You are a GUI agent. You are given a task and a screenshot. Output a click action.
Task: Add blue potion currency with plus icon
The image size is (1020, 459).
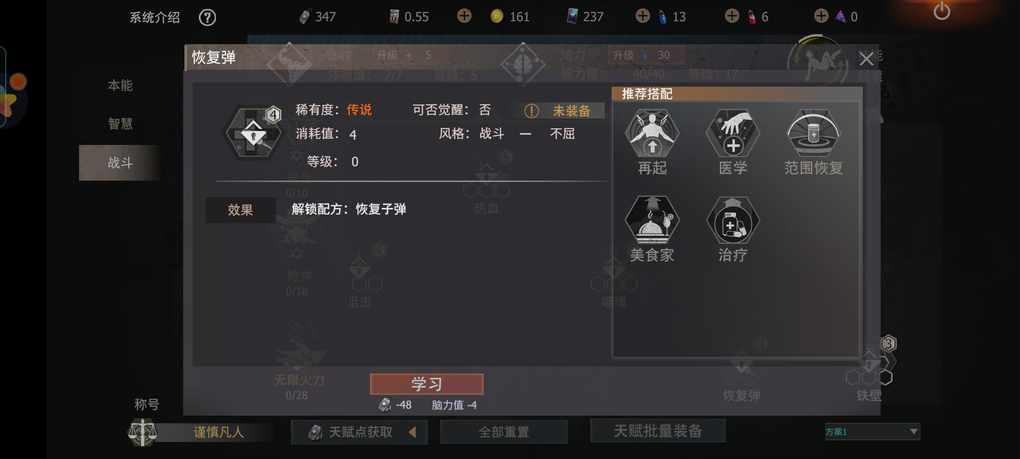(642, 16)
